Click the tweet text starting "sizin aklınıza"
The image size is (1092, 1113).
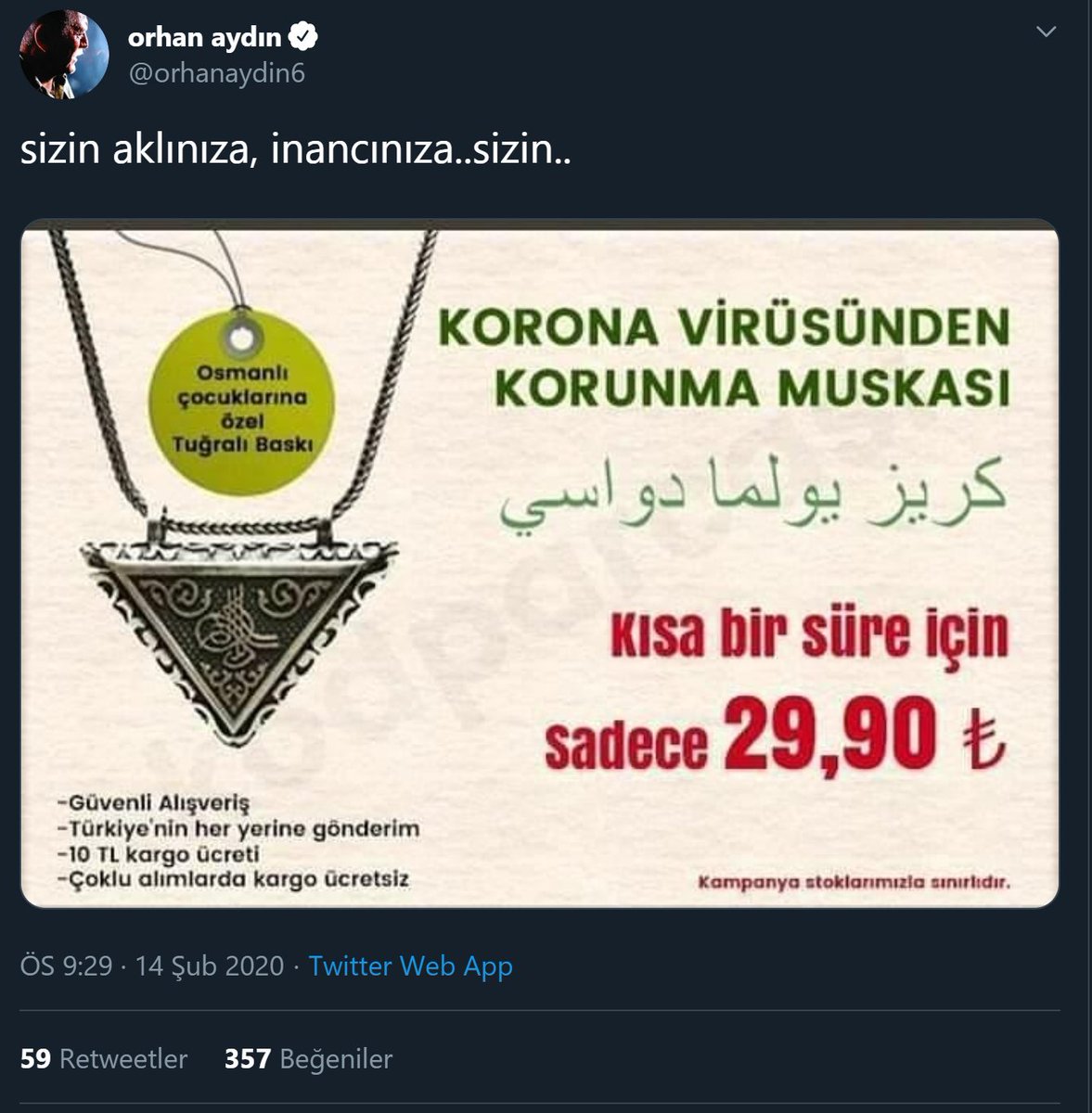(296, 149)
